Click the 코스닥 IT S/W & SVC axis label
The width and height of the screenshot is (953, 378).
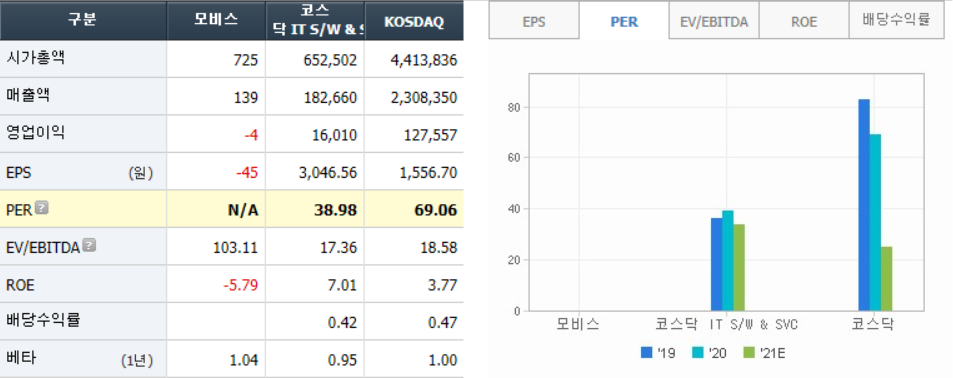click(726, 324)
